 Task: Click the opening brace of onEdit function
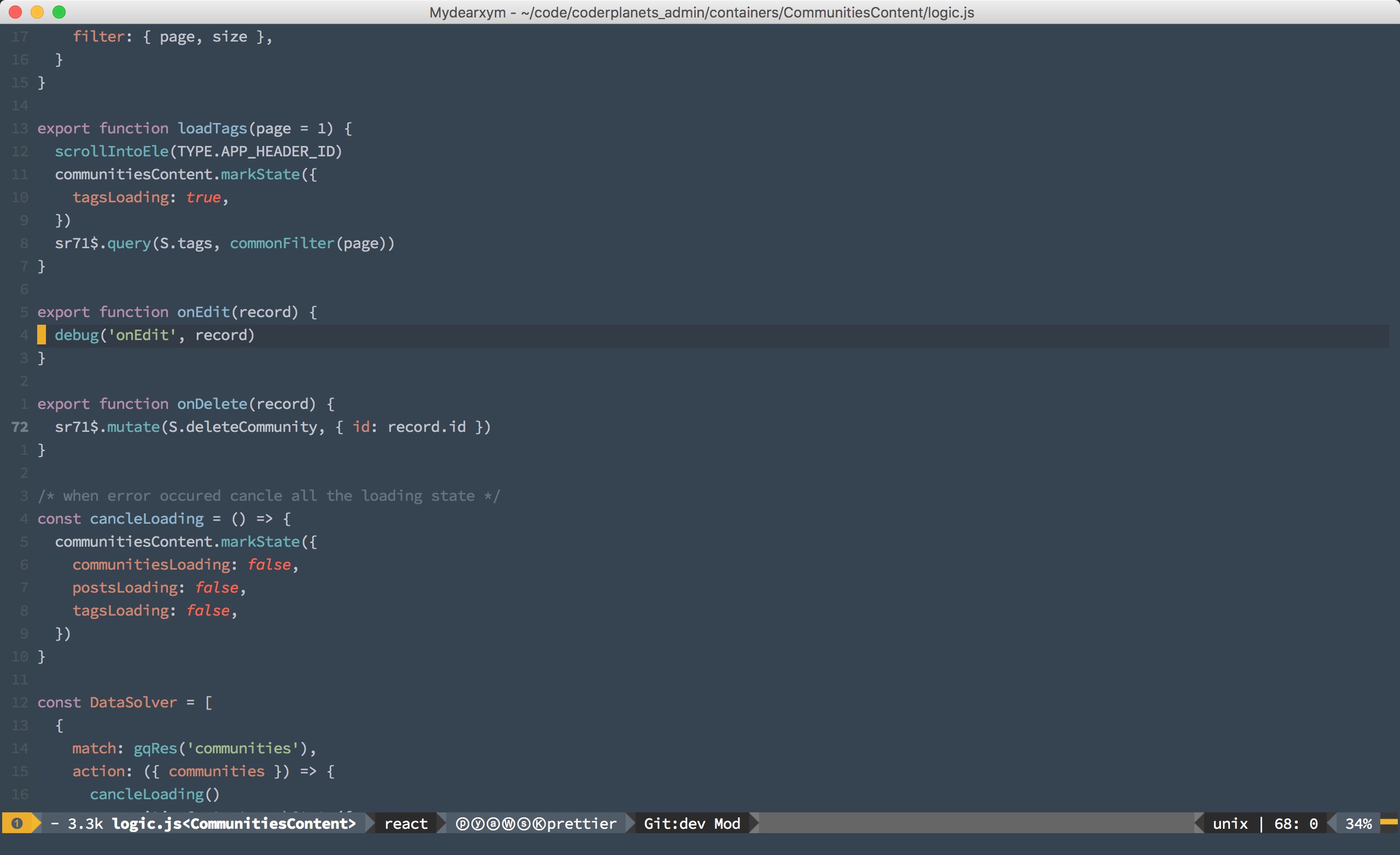coord(313,312)
